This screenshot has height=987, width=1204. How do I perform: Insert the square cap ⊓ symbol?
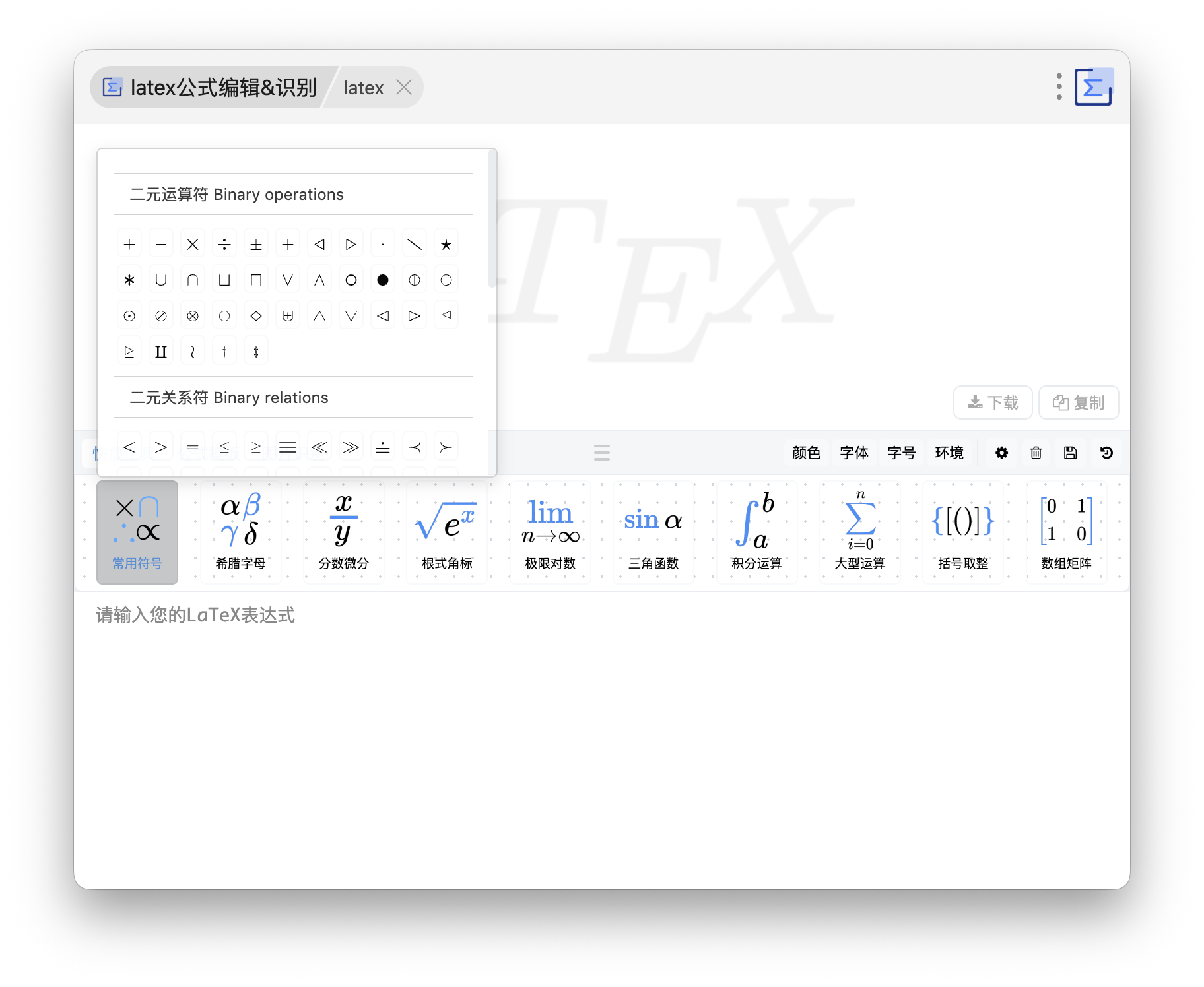[256, 280]
